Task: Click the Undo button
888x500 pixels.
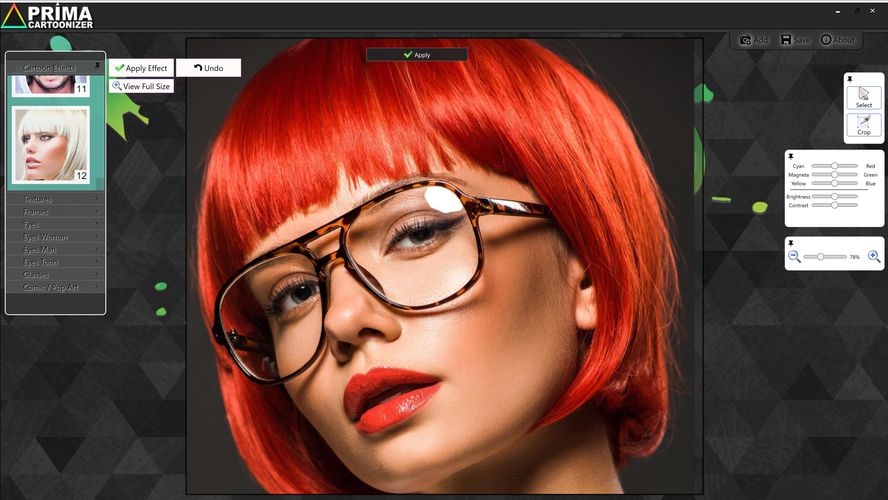Action: (x=208, y=68)
